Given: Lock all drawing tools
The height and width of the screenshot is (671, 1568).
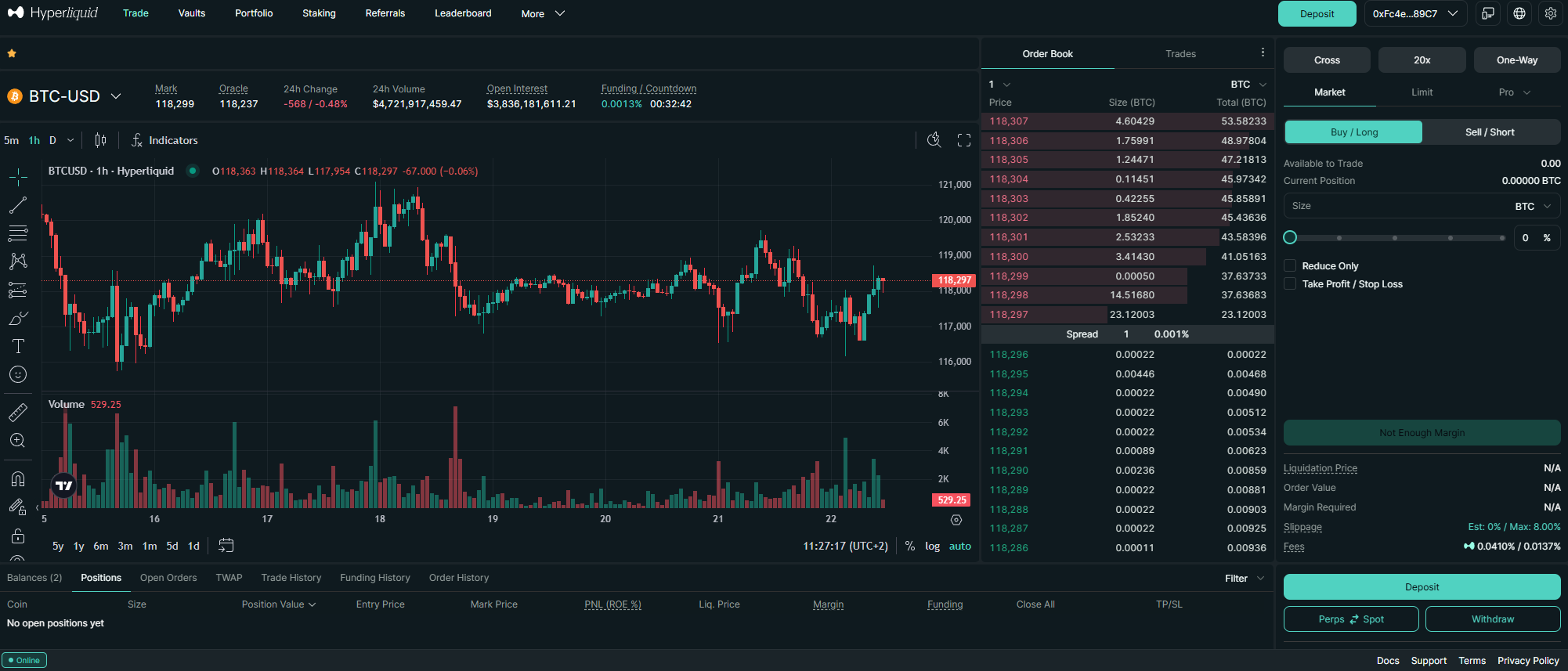Looking at the screenshot, I should pos(18,536).
